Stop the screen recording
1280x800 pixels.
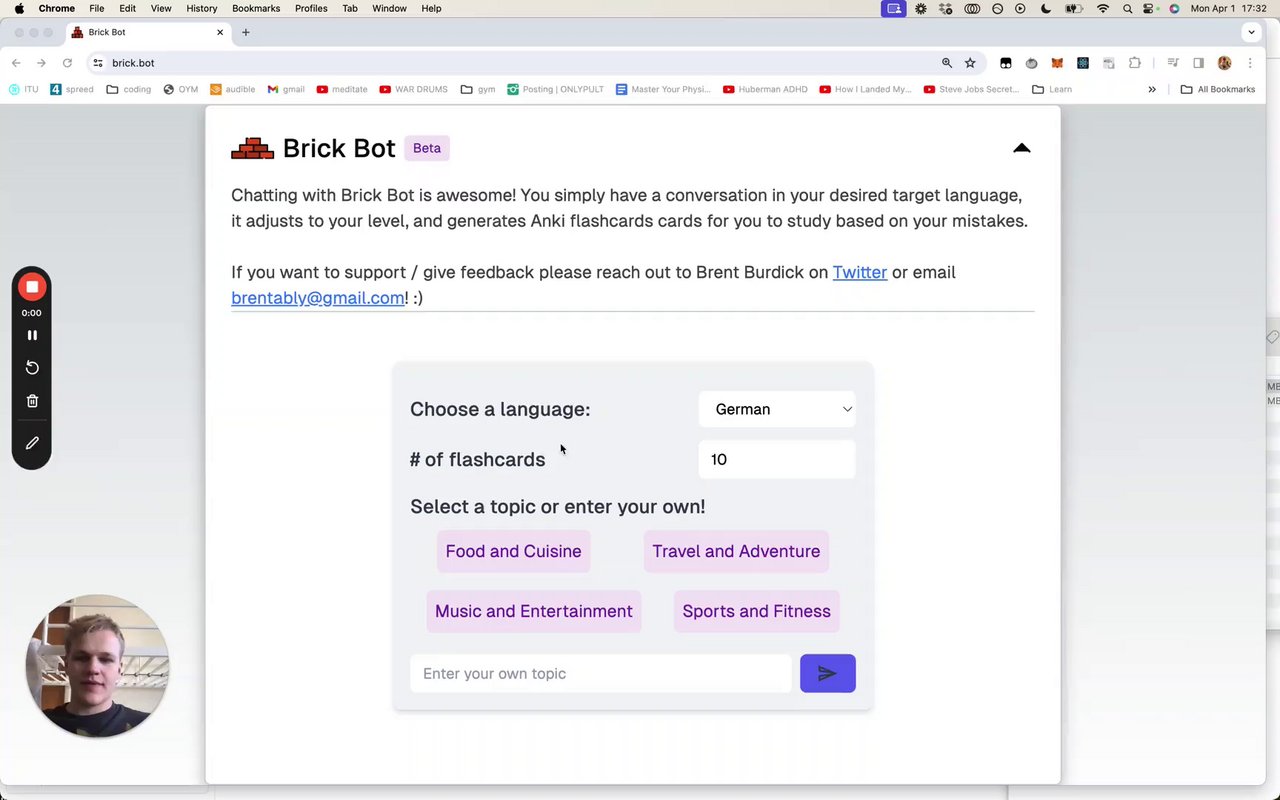32,287
